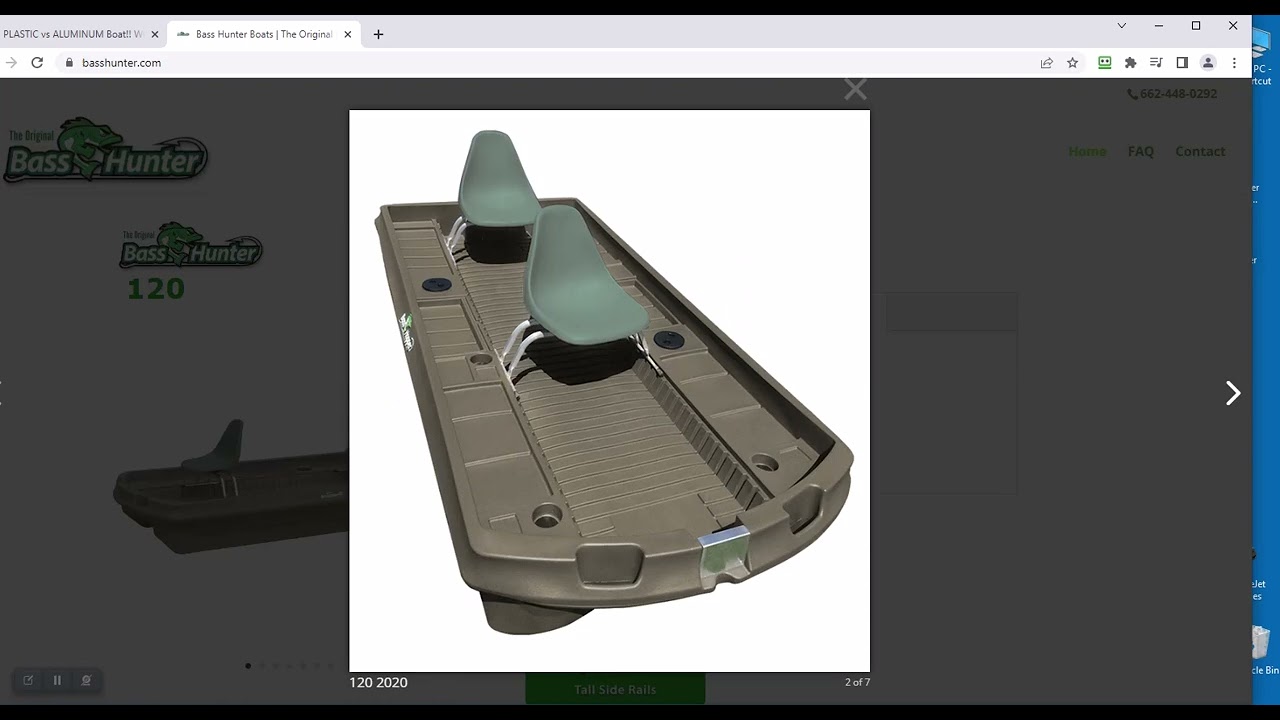
Task: Click the 662-448-0292 phone number
Action: tap(1172, 93)
